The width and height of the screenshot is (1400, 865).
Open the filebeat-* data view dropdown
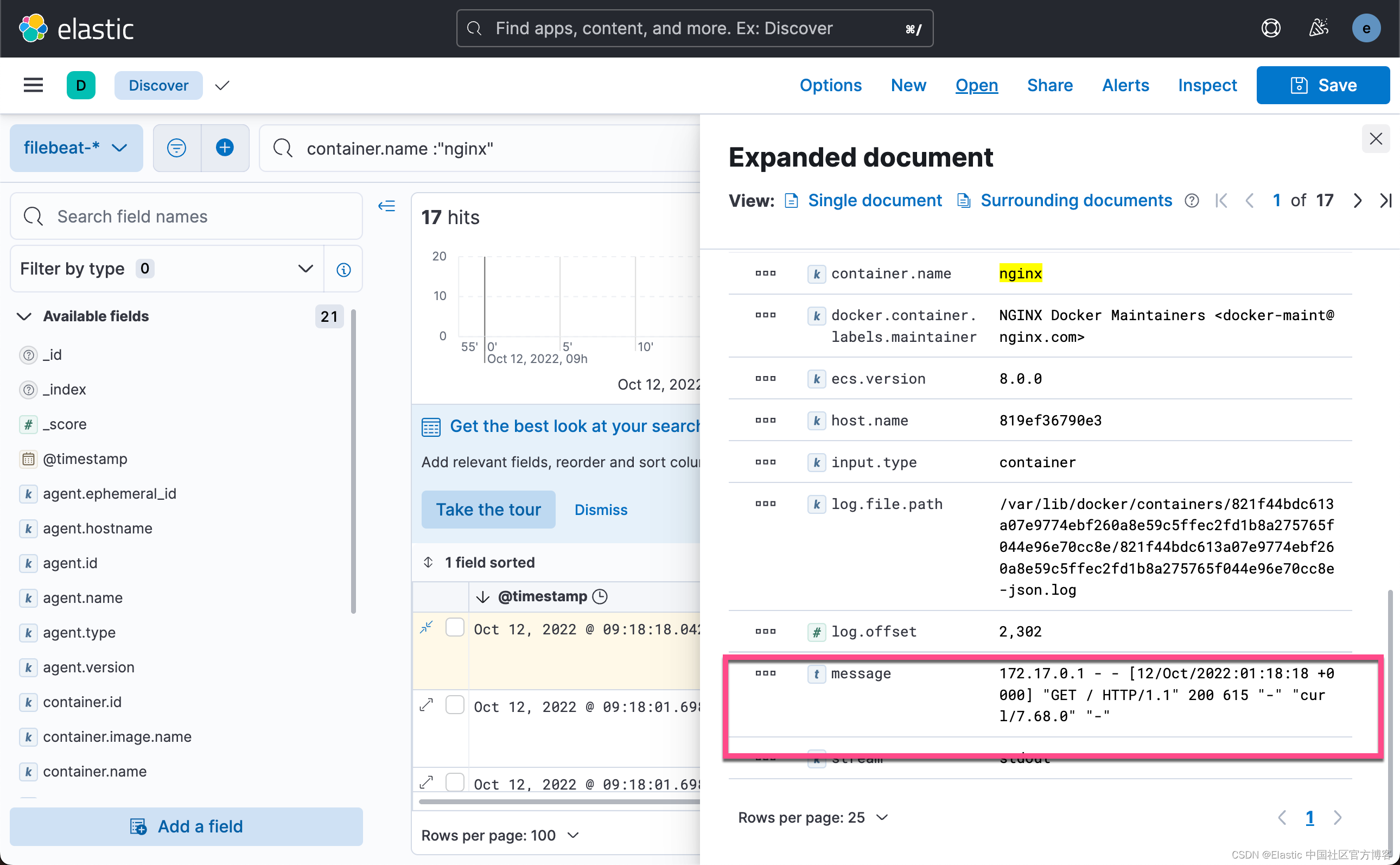pos(76,148)
